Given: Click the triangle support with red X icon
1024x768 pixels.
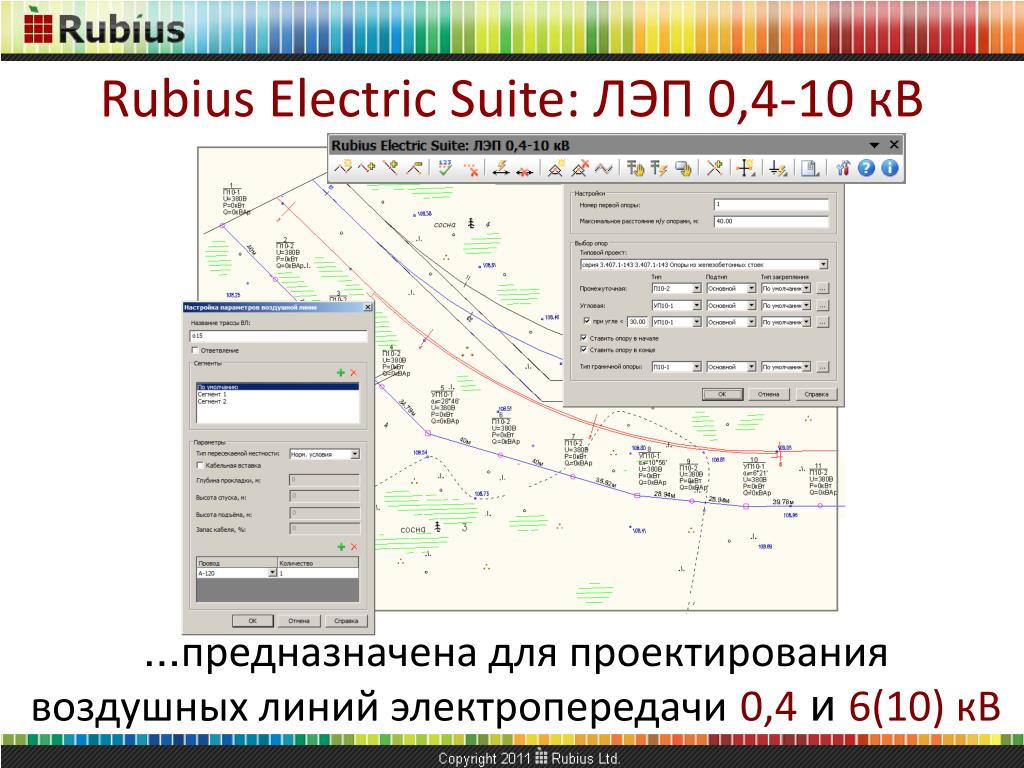Looking at the screenshot, I should click(579, 168).
